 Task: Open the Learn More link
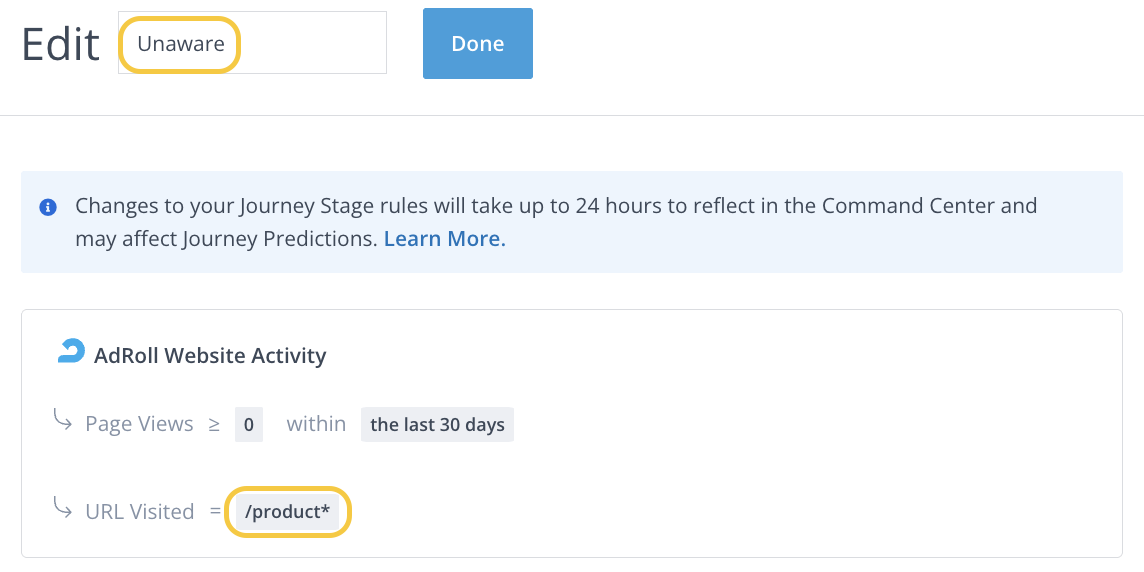coord(444,239)
